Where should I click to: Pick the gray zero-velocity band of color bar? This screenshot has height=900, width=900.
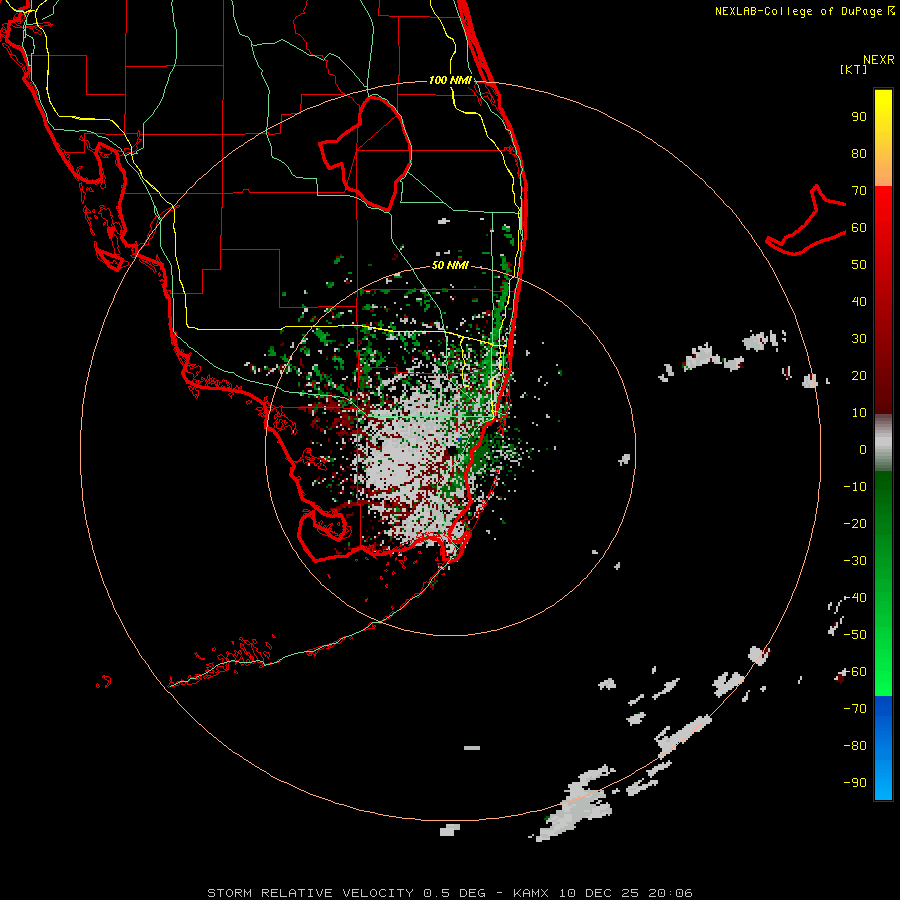[883, 443]
